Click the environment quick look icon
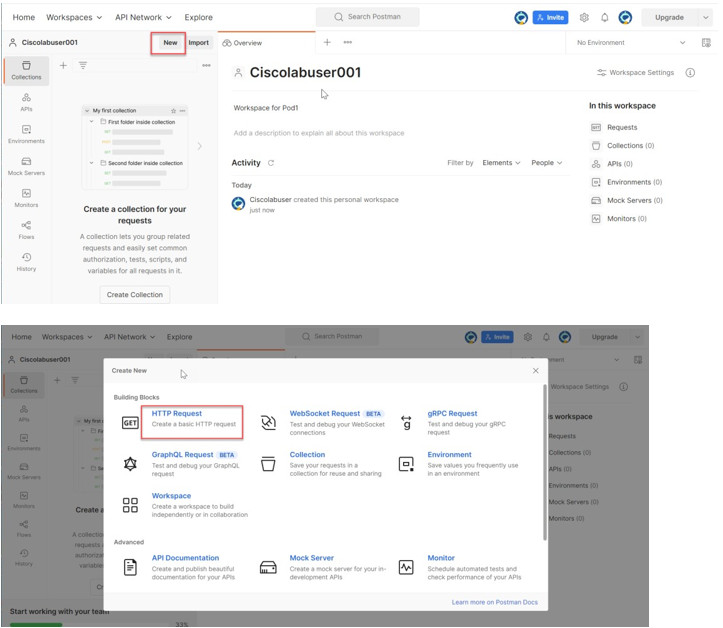Image resolution: width=723 pixels, height=628 pixels. [x=706, y=43]
